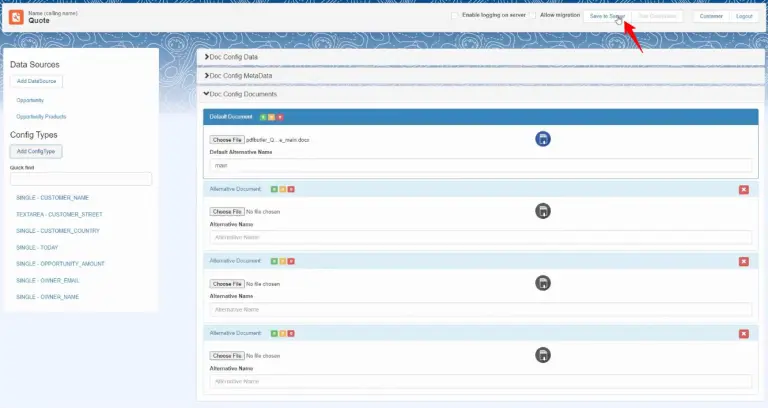Open the Opportunity data source
The height and width of the screenshot is (408, 768).
(30, 100)
